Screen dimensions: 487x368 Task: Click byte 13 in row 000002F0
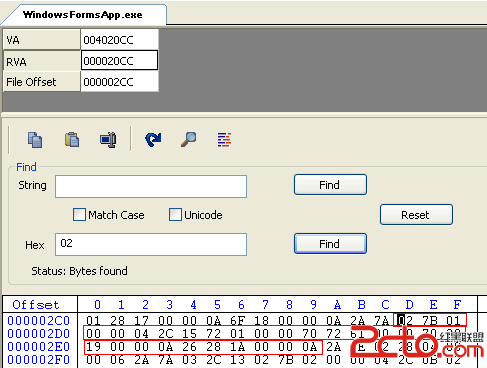click(x=237, y=360)
